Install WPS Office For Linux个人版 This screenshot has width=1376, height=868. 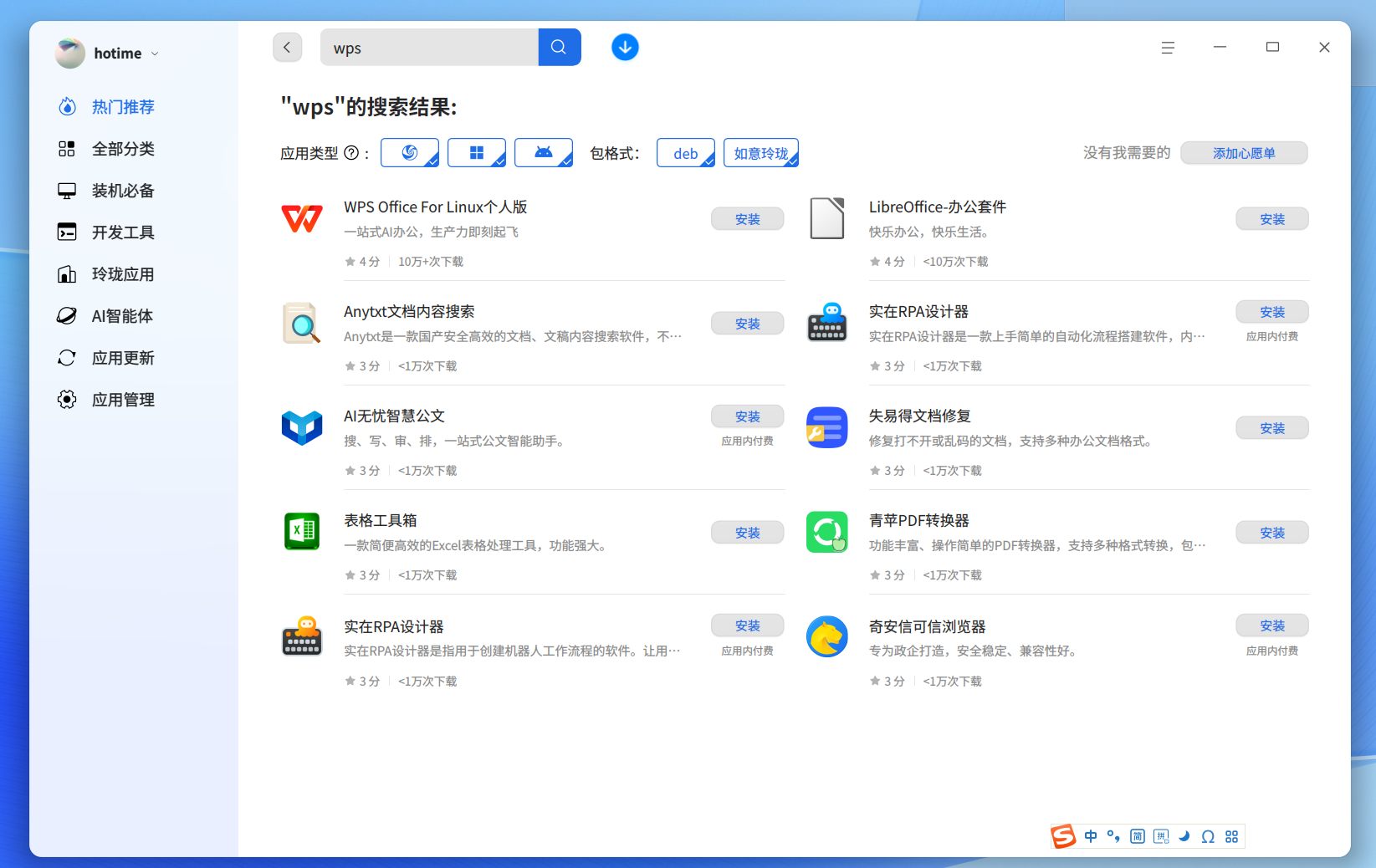(x=748, y=219)
